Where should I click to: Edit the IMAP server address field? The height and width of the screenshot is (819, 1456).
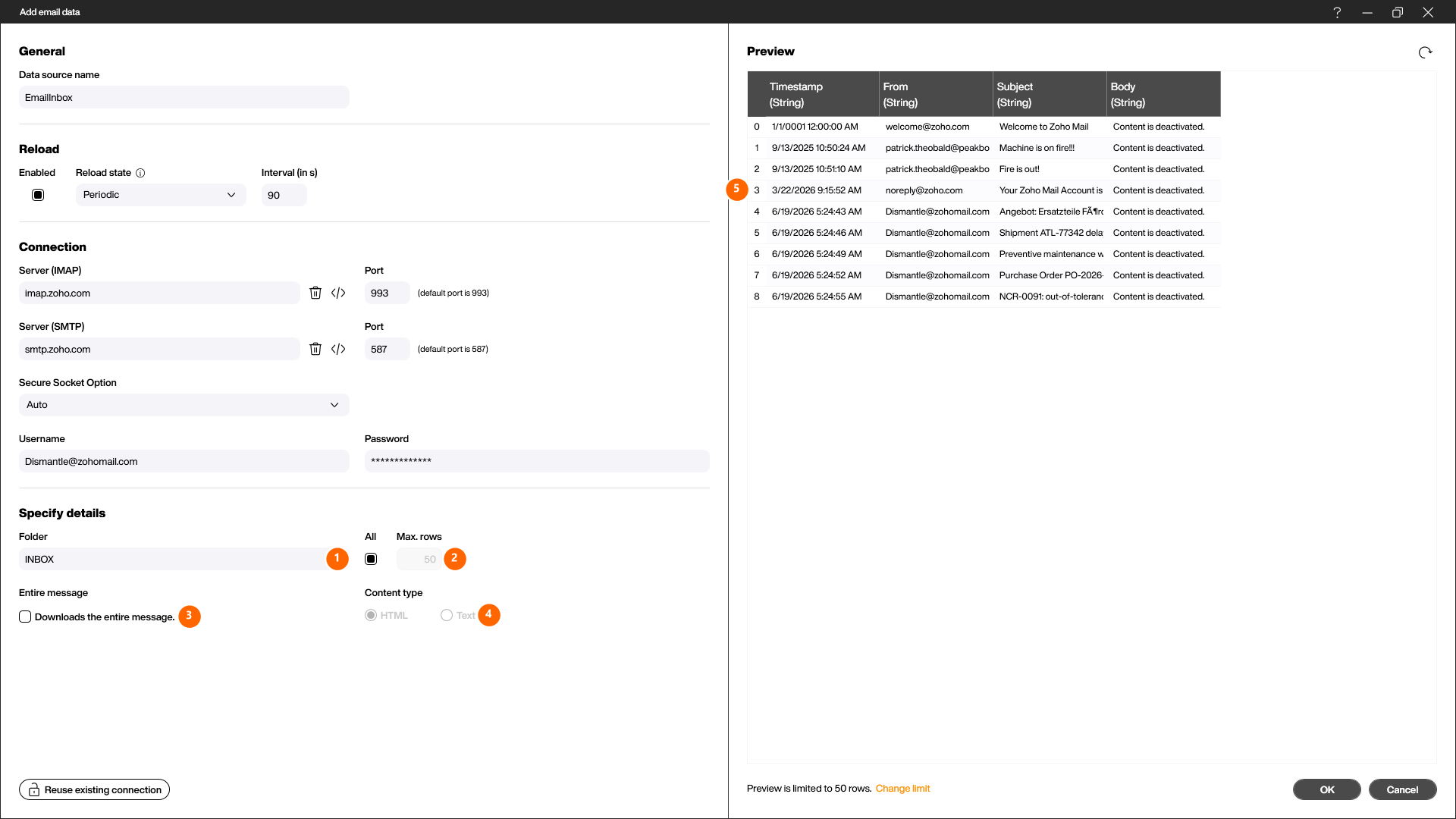159,293
